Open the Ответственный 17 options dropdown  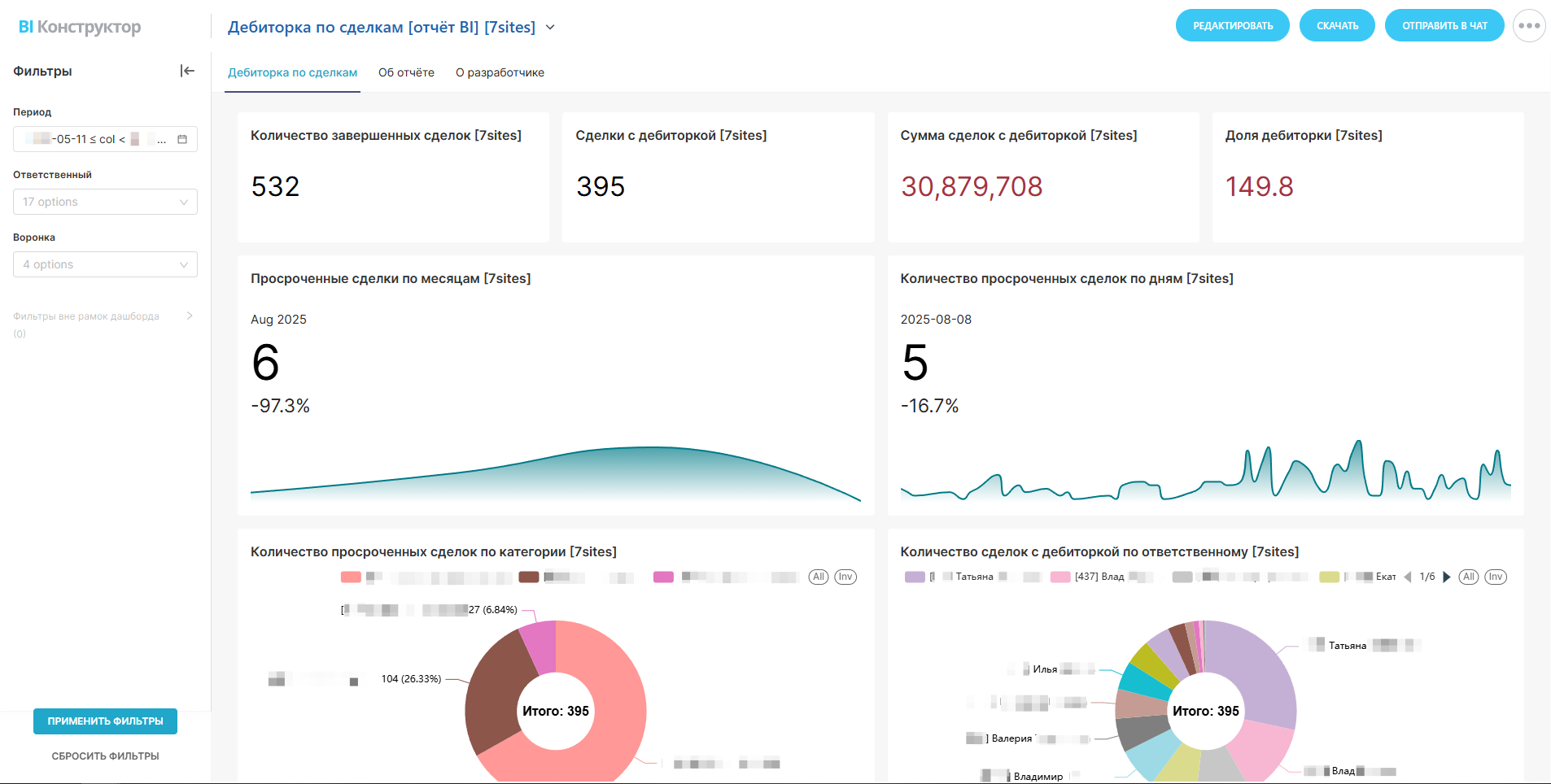105,202
